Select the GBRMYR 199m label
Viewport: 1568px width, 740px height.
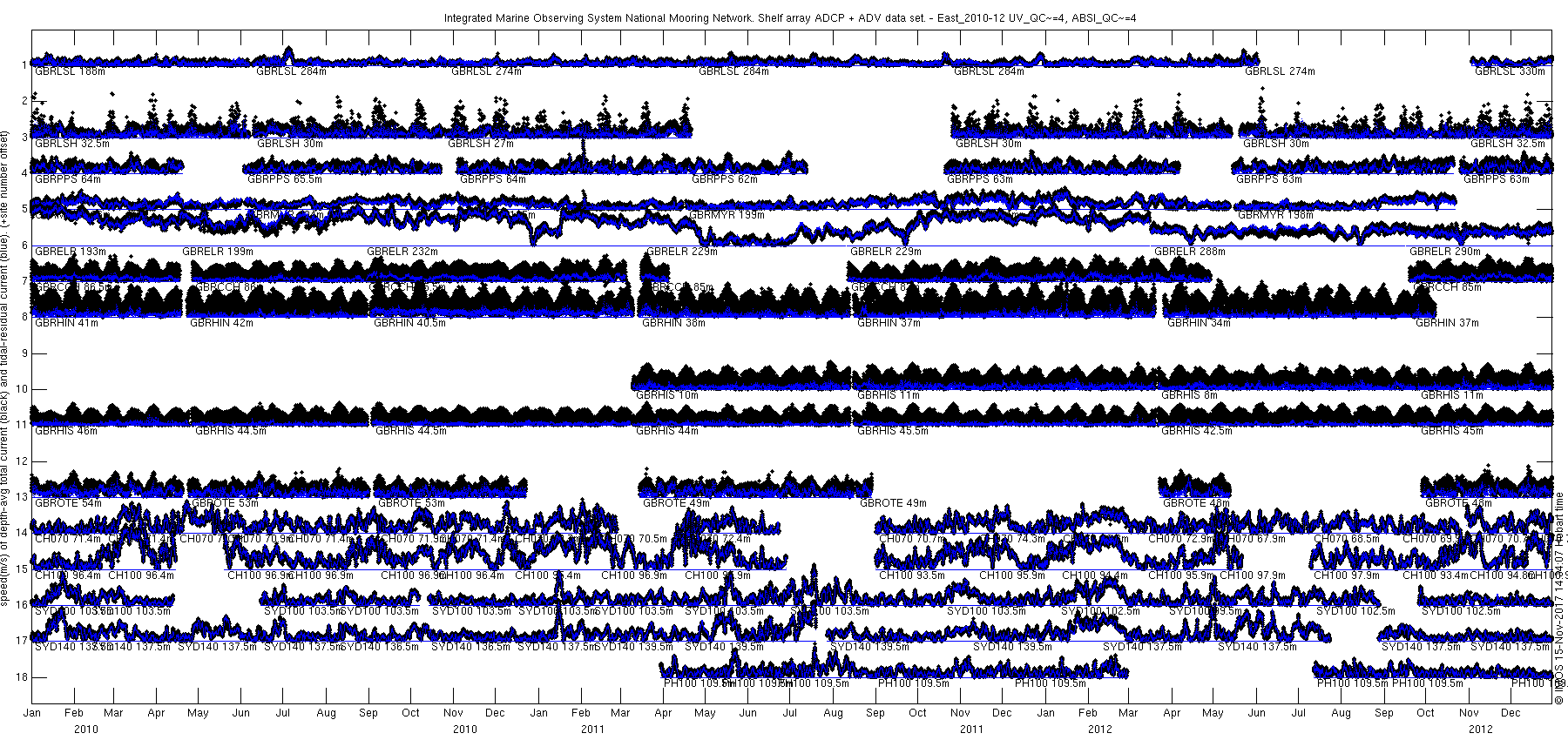click(727, 215)
